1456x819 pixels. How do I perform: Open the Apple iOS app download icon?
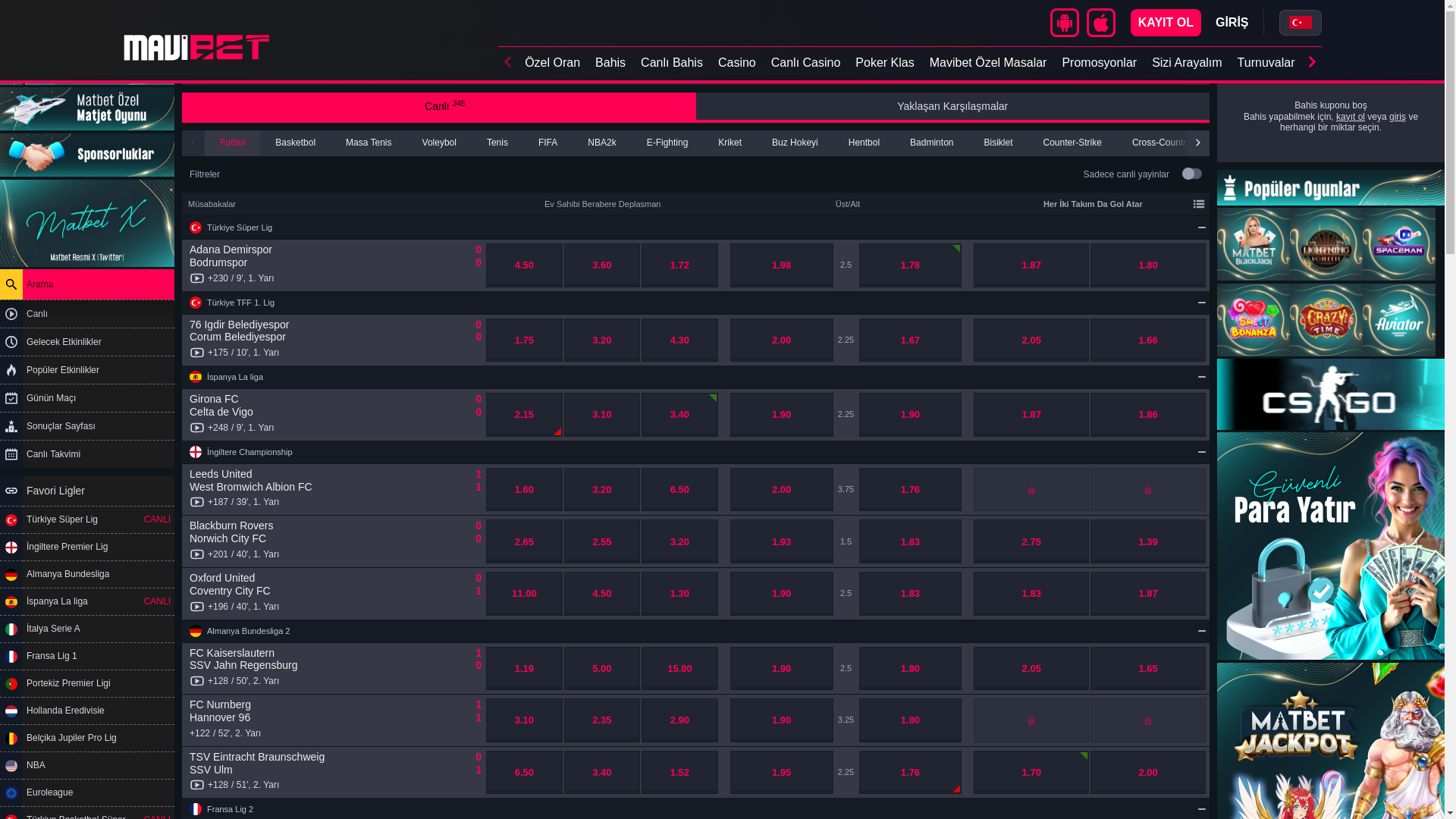[1101, 23]
